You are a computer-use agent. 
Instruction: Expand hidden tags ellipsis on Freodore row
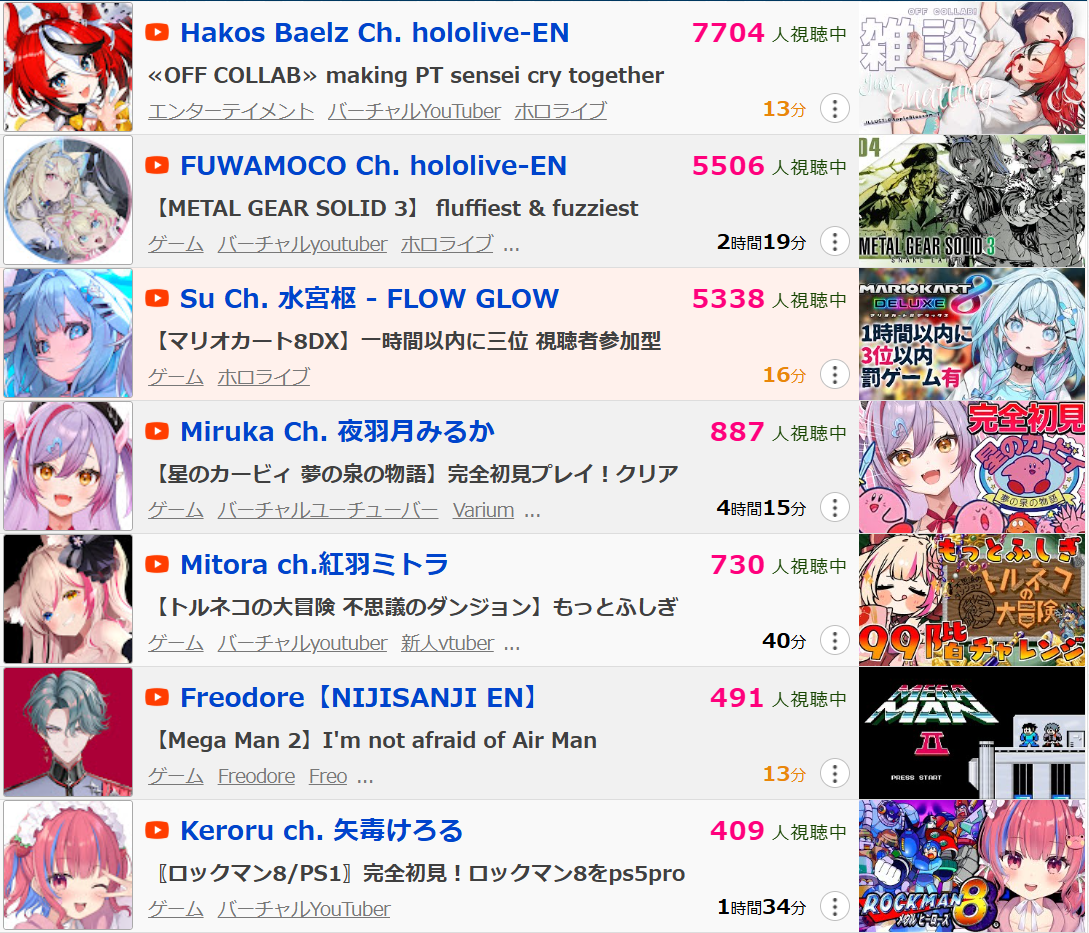[x=365, y=778]
